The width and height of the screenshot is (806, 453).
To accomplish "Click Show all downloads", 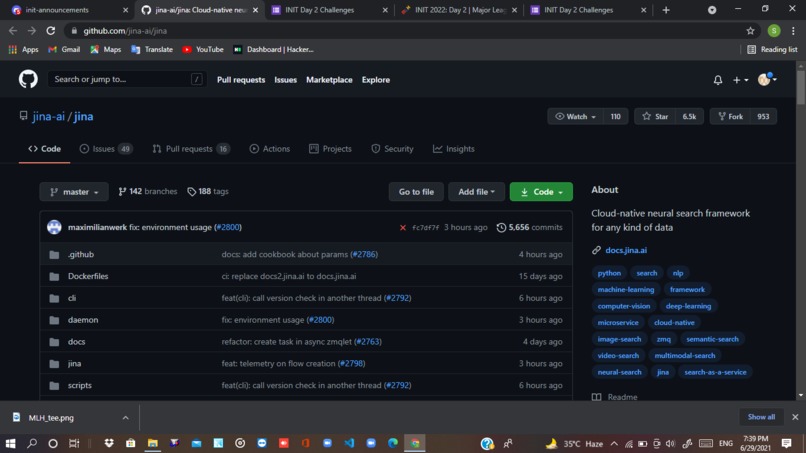I will coord(761,417).
